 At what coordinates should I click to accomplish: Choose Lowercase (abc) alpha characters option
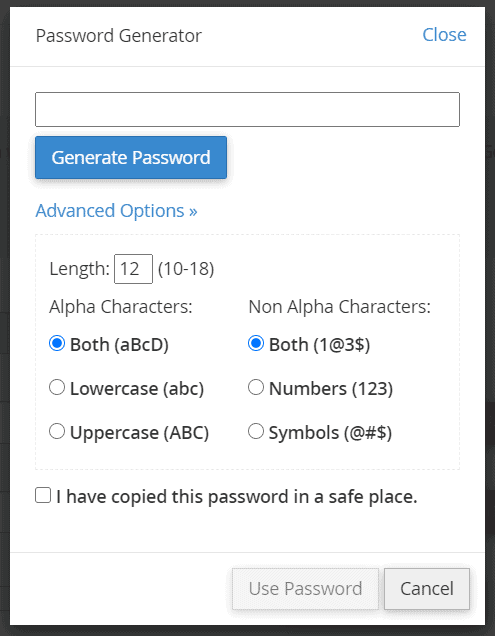tap(57, 387)
